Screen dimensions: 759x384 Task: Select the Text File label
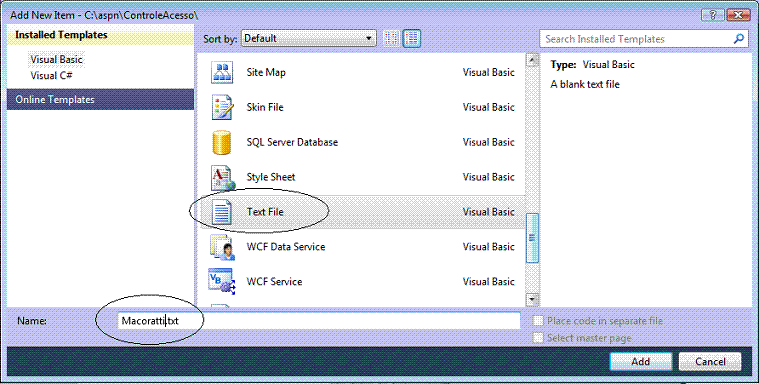coord(265,212)
